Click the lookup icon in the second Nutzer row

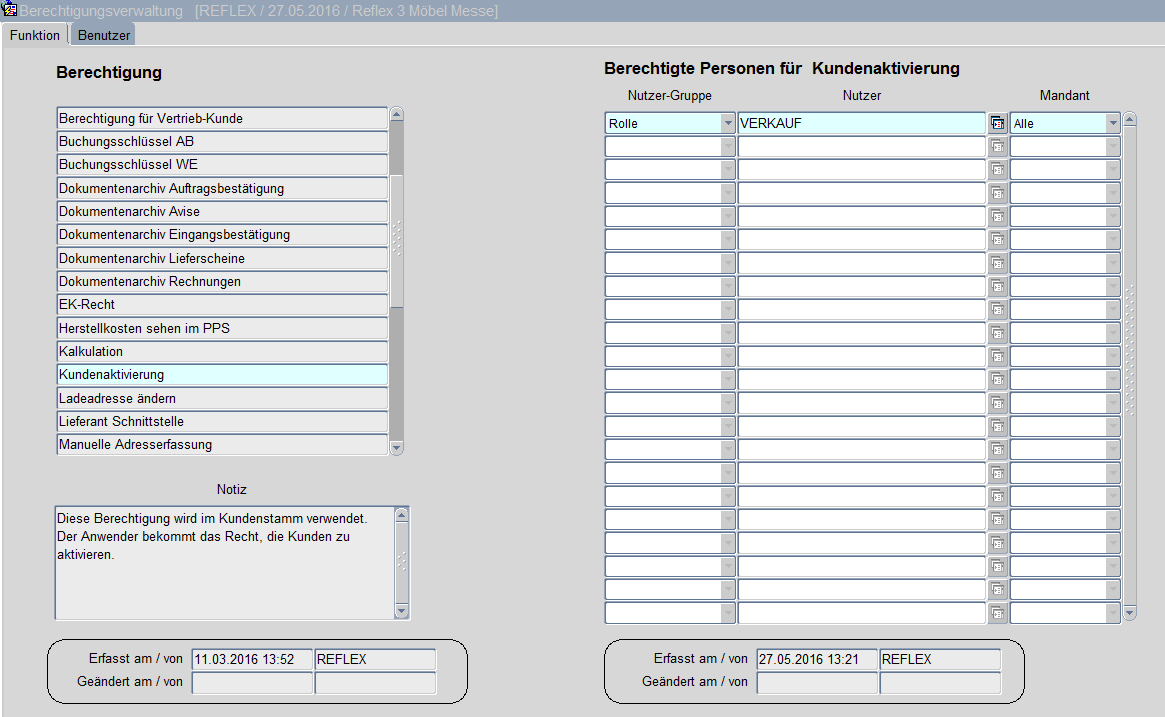point(997,146)
